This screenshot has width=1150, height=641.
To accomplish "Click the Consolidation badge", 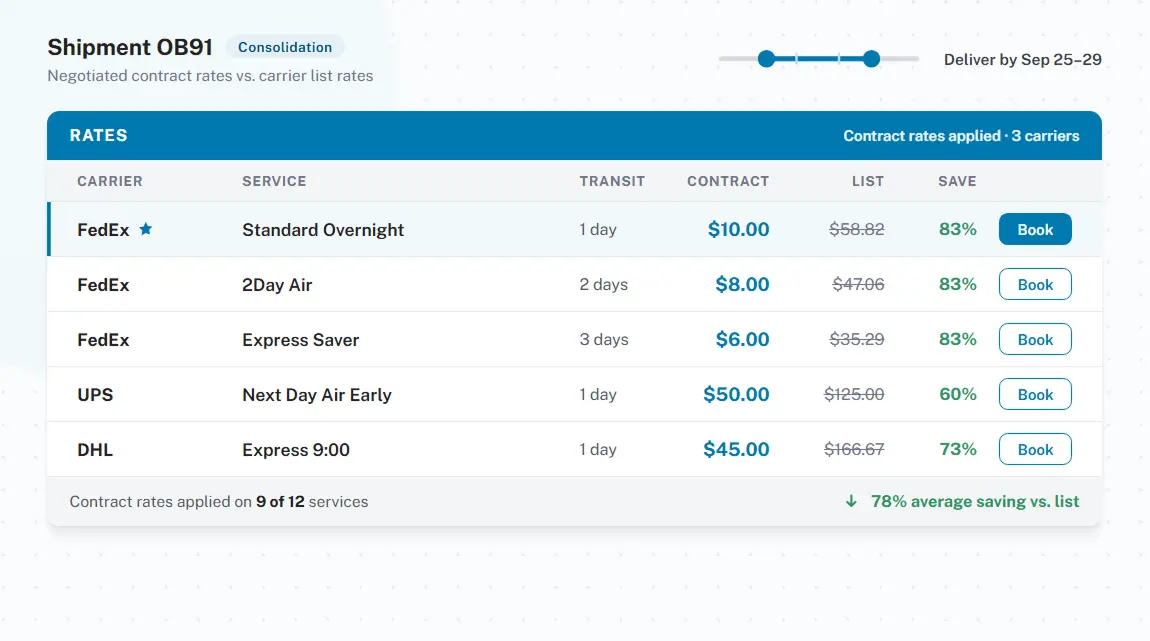I will tap(285, 47).
